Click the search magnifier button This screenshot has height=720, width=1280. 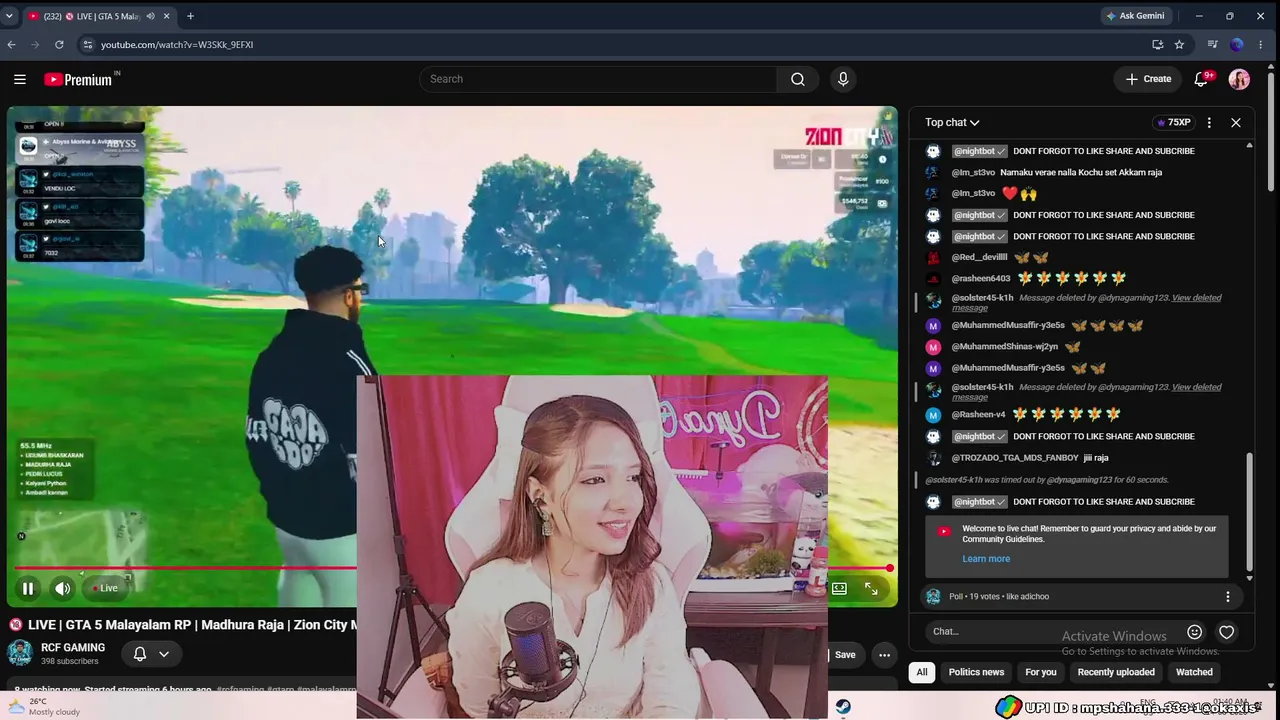point(797,79)
